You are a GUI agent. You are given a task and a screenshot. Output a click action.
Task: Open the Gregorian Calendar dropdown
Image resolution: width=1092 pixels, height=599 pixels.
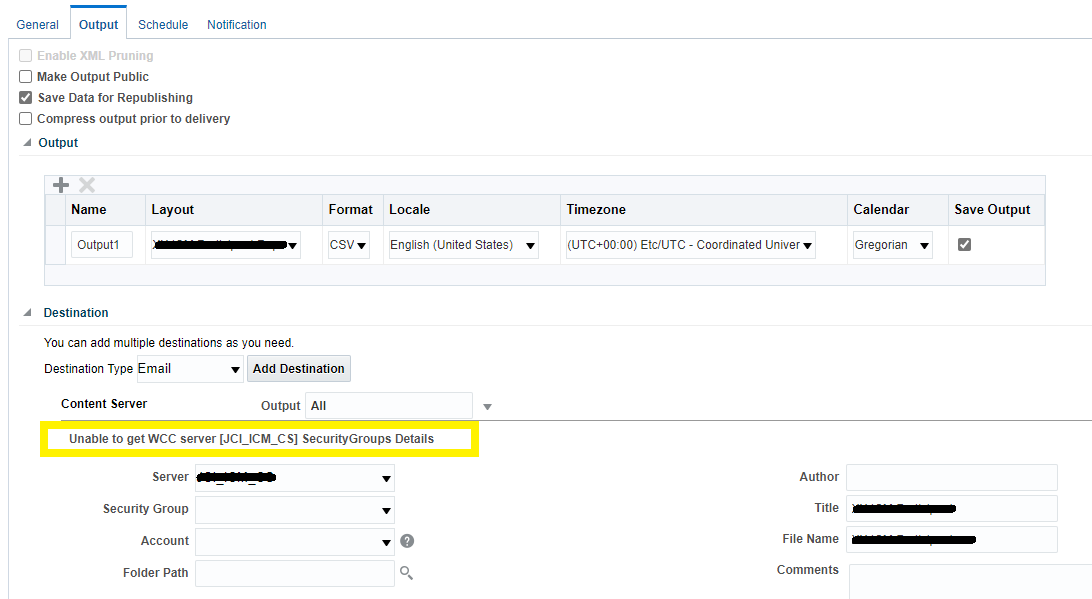tap(893, 245)
